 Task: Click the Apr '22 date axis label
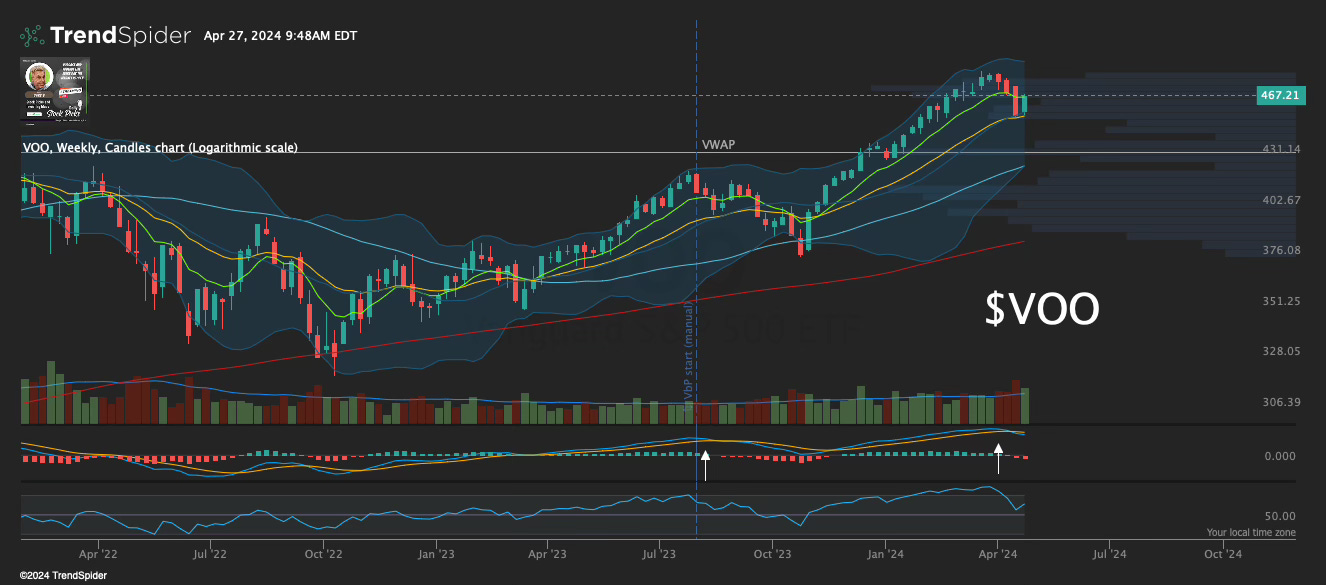97,552
